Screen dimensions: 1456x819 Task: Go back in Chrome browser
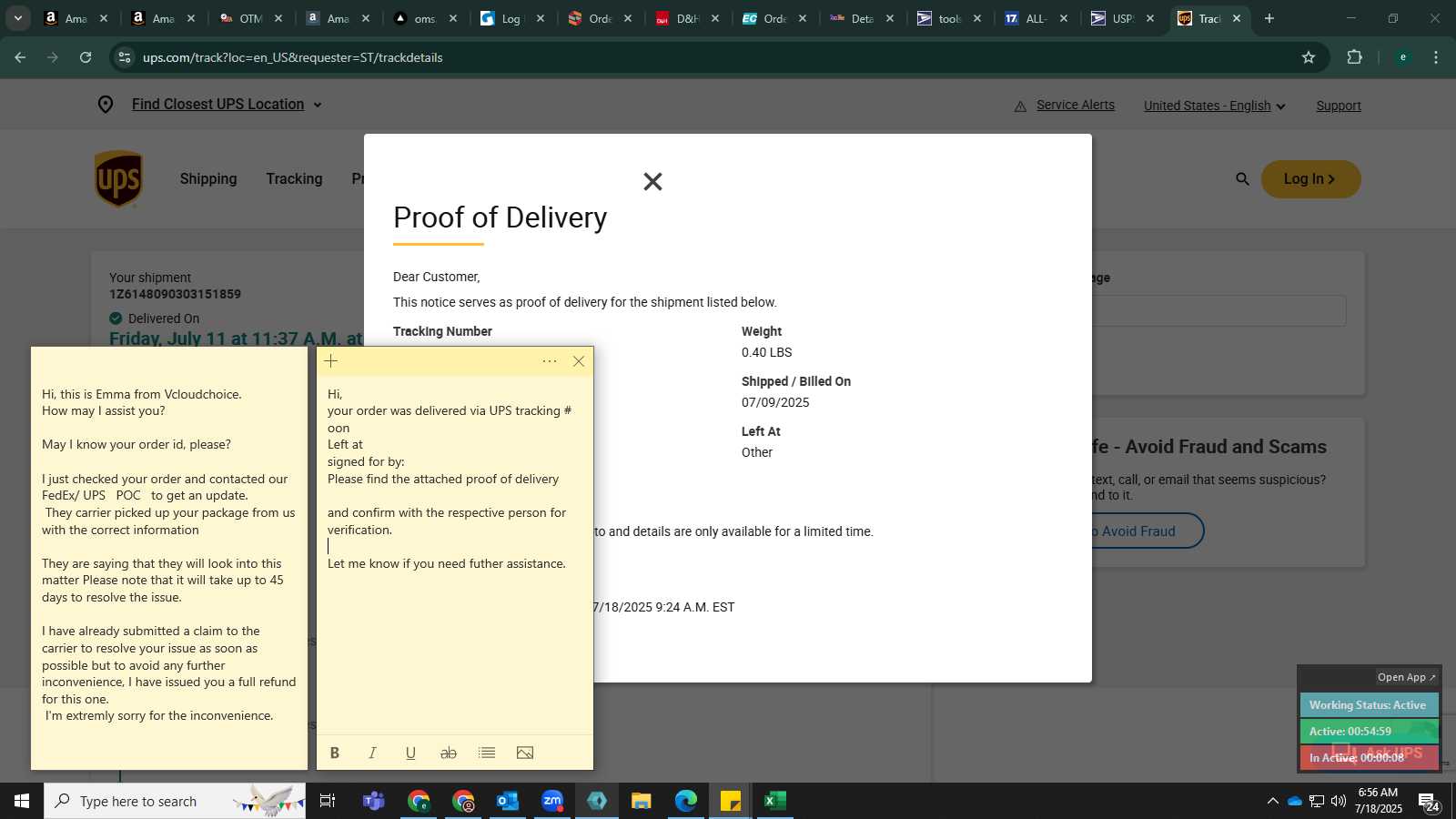[x=20, y=57]
